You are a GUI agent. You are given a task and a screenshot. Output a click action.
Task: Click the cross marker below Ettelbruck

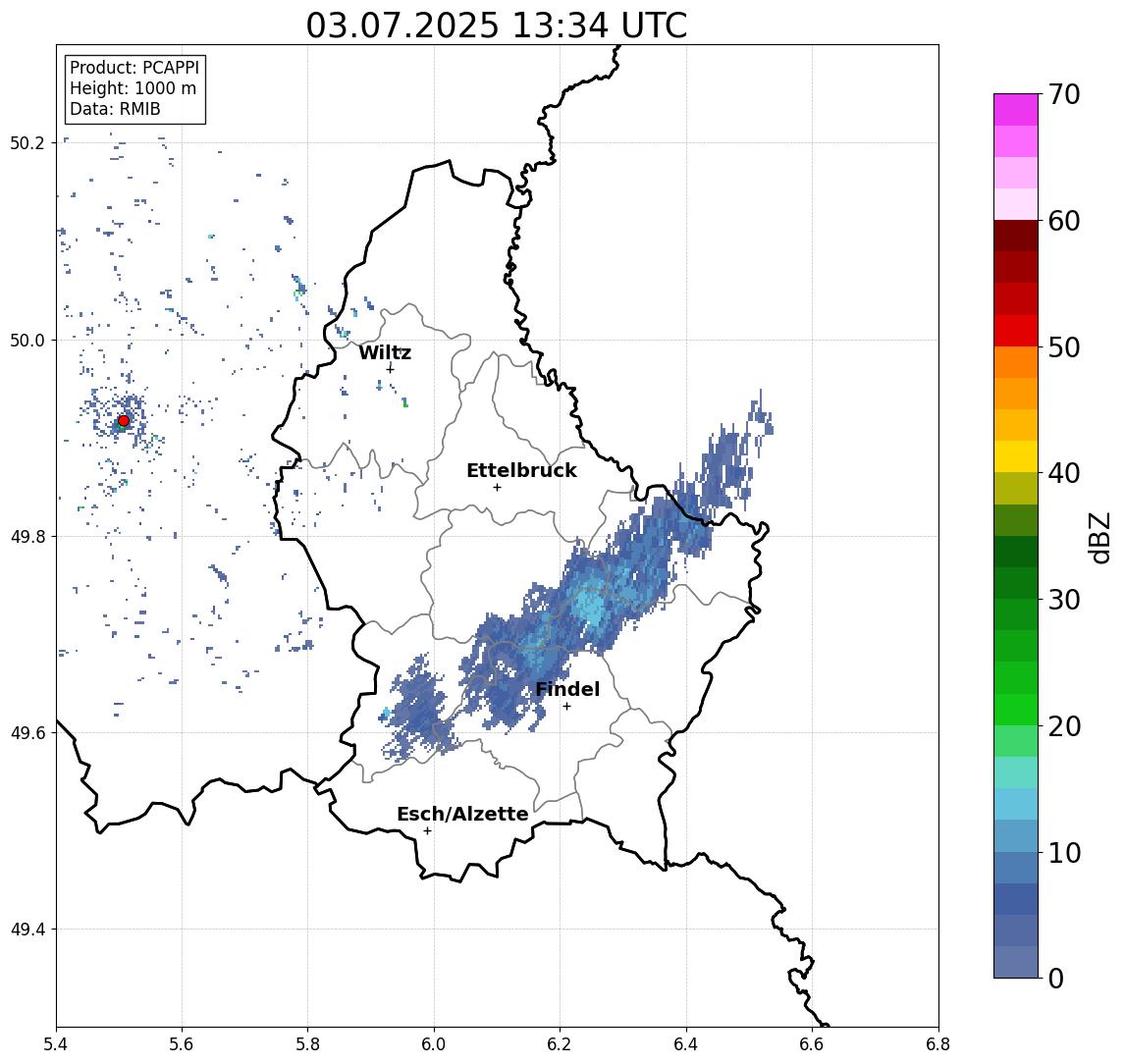pyautogui.click(x=497, y=488)
